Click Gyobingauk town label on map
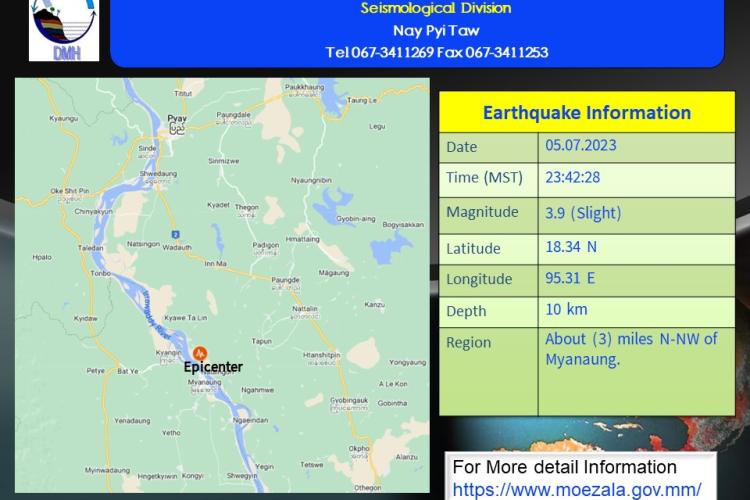Image resolution: width=750 pixels, height=500 pixels. coord(349,400)
